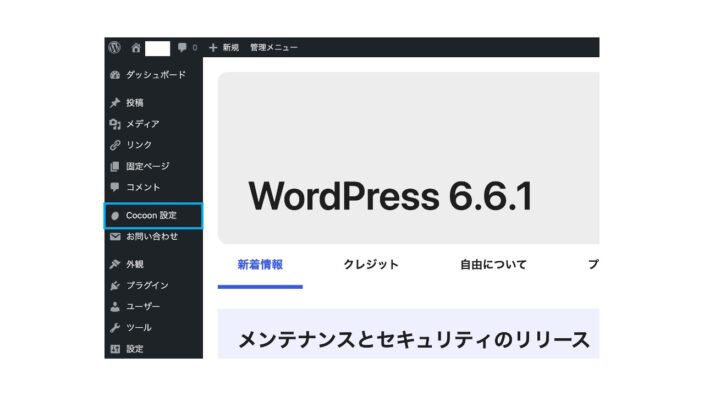Image resolution: width=704 pixels, height=396 pixels.
Task: Click the Cocoon 設定 circle icon
Action: coord(115,216)
